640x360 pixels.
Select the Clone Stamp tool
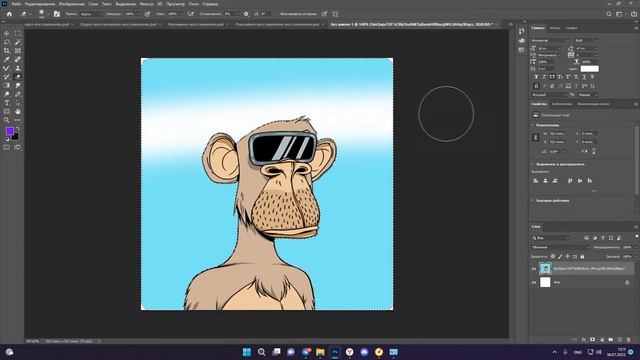[18, 68]
